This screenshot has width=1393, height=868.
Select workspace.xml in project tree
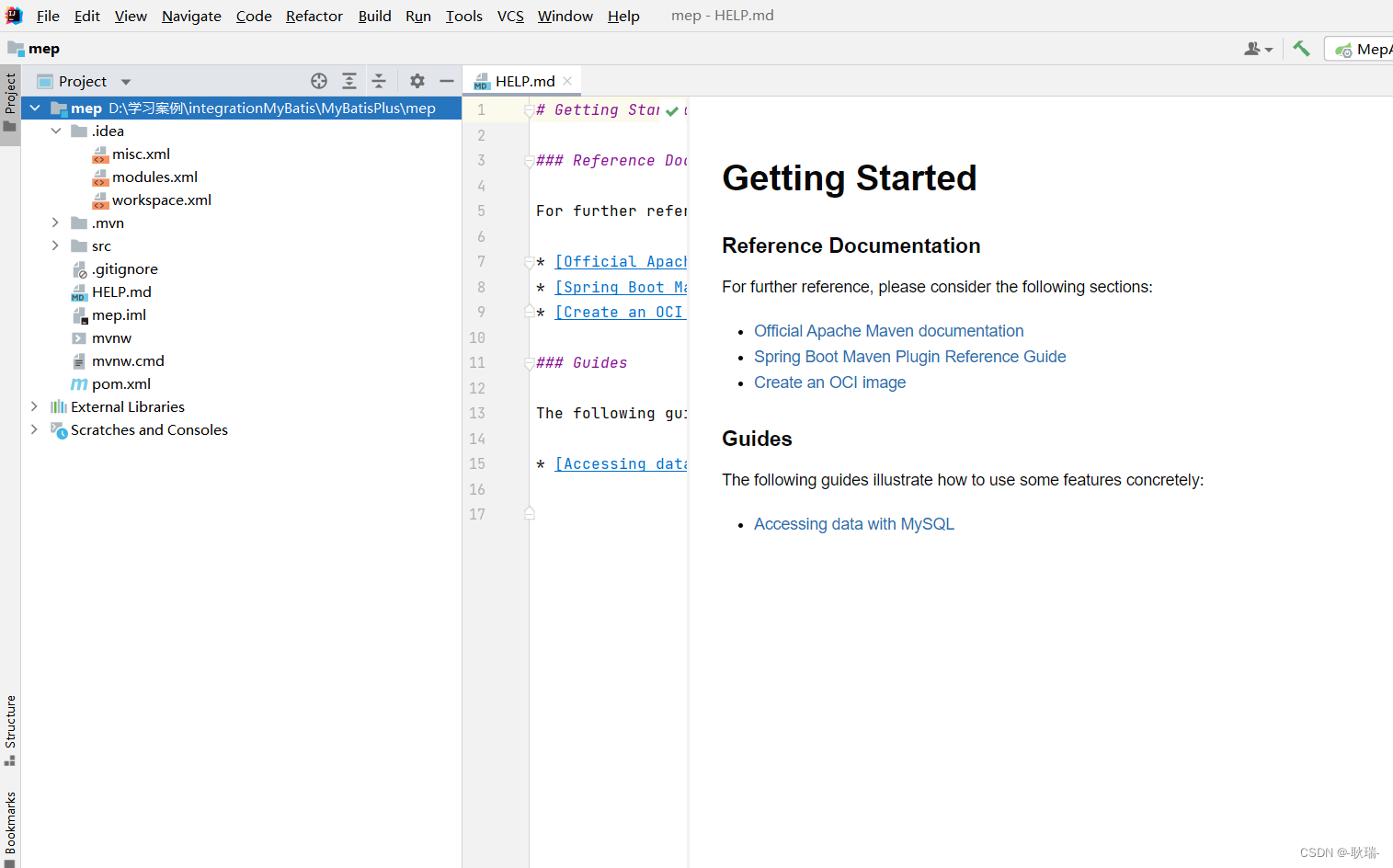(x=162, y=200)
